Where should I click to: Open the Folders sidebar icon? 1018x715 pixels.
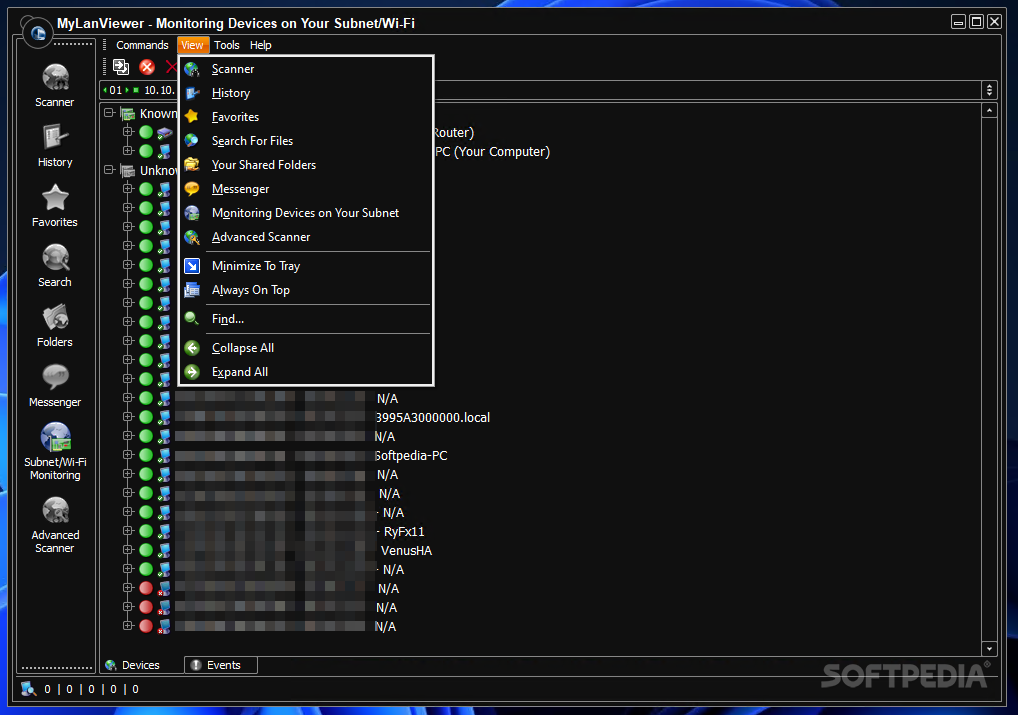coord(55,325)
